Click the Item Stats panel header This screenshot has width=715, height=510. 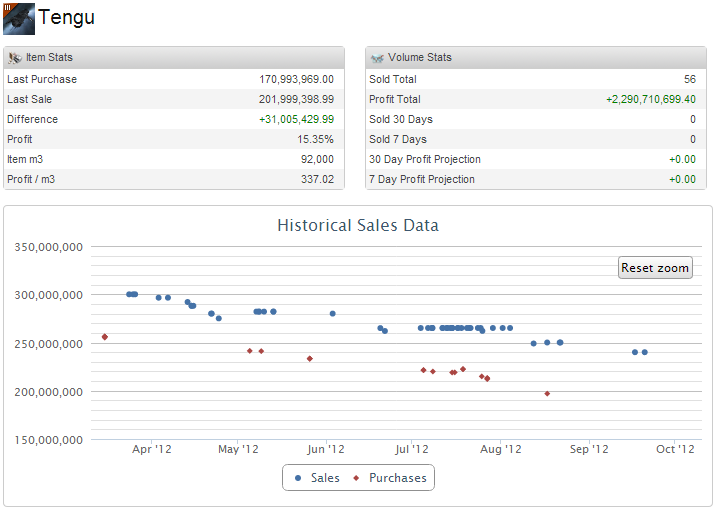[174, 58]
